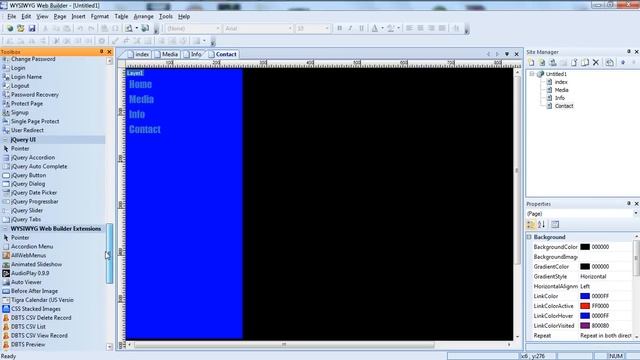The height and width of the screenshot is (360, 640).
Task: Select AudioPlay 0.9.9 extension
Action: click(x=26, y=273)
